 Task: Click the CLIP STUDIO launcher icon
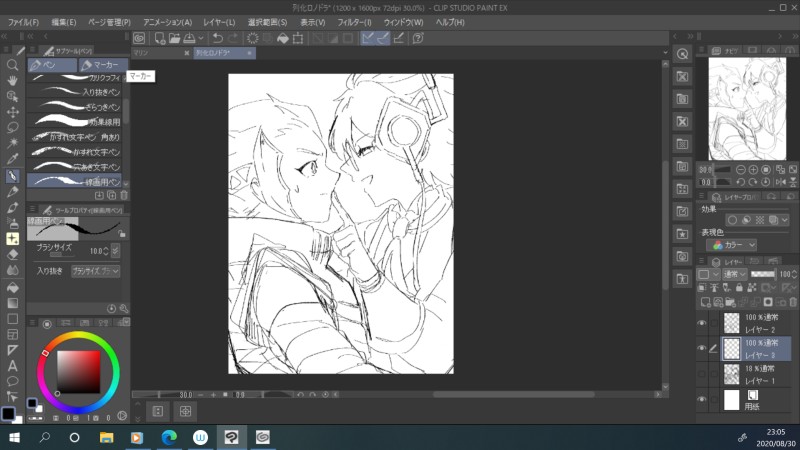pos(139,38)
